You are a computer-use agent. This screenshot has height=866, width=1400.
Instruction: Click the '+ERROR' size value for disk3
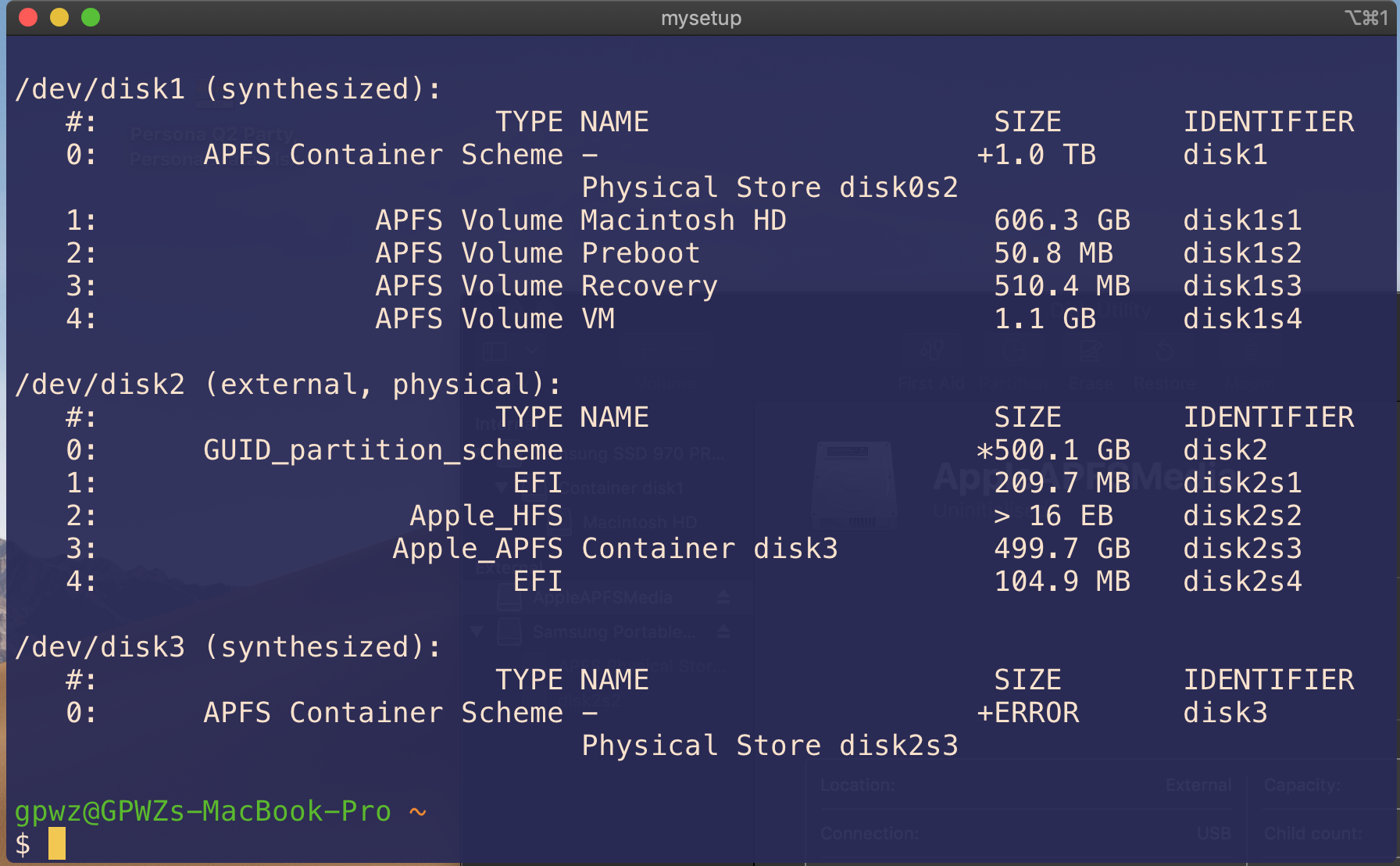click(1028, 713)
